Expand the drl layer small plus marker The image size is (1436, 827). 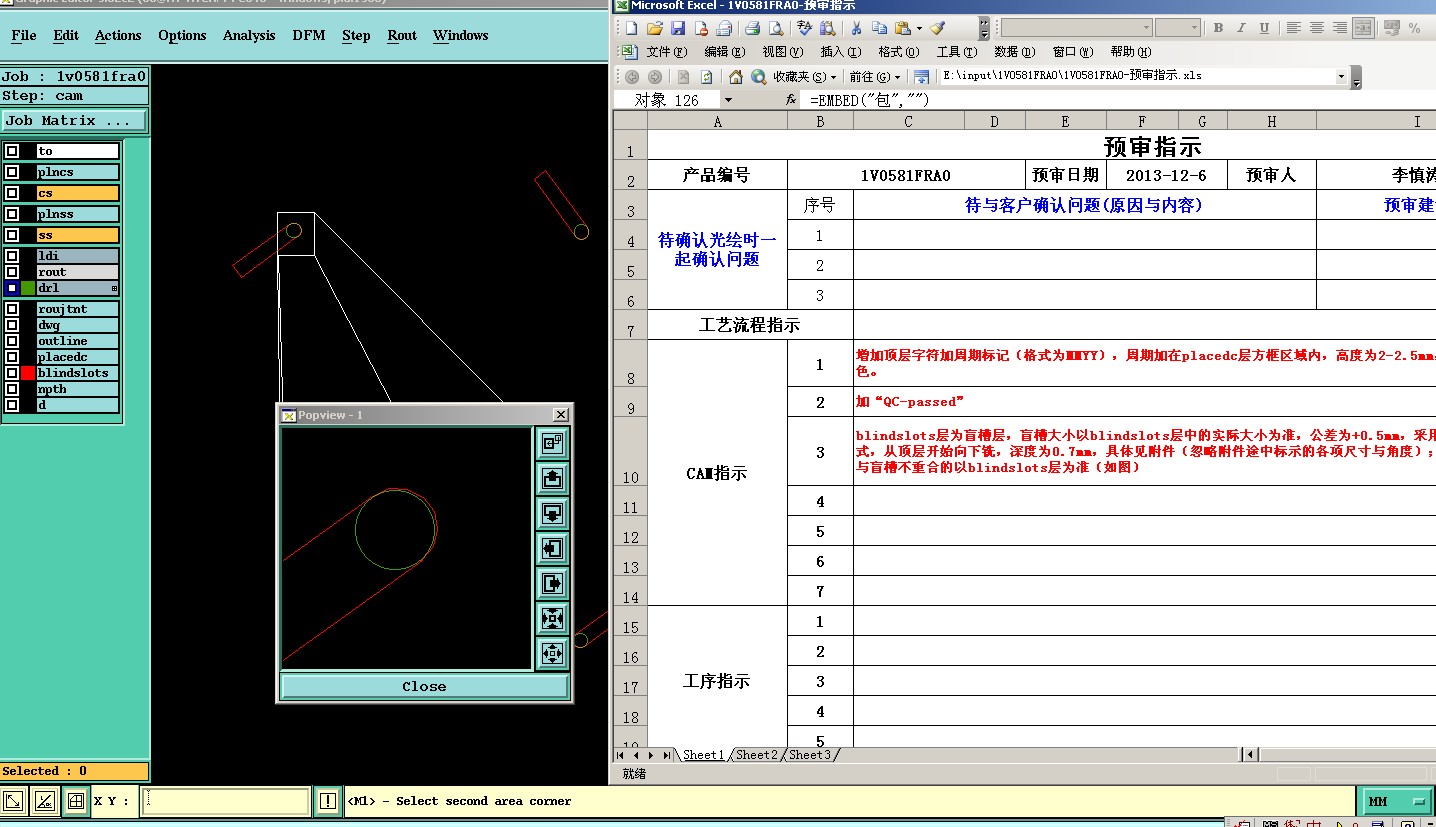coord(114,288)
